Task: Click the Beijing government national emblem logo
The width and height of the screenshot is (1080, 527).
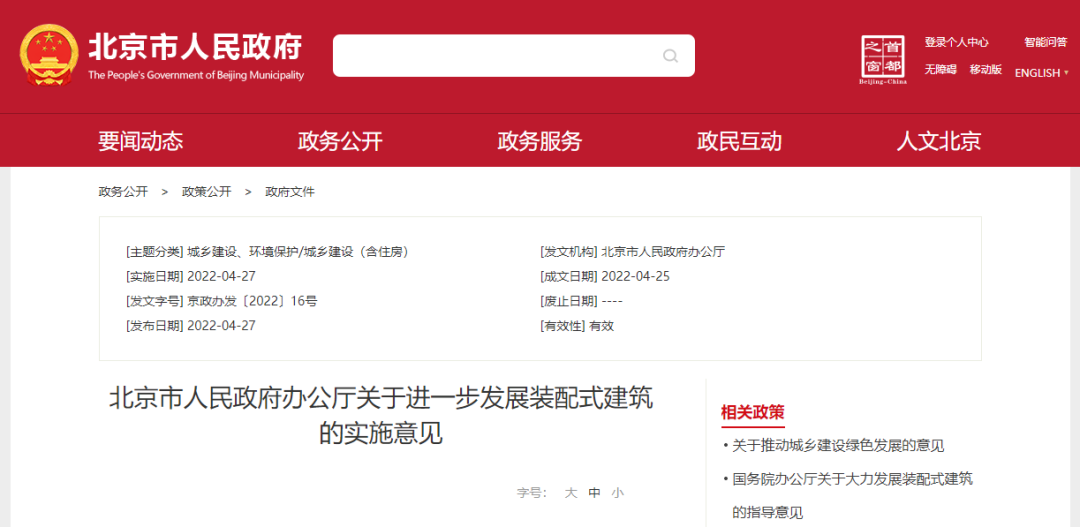Action: pyautogui.click(x=49, y=54)
